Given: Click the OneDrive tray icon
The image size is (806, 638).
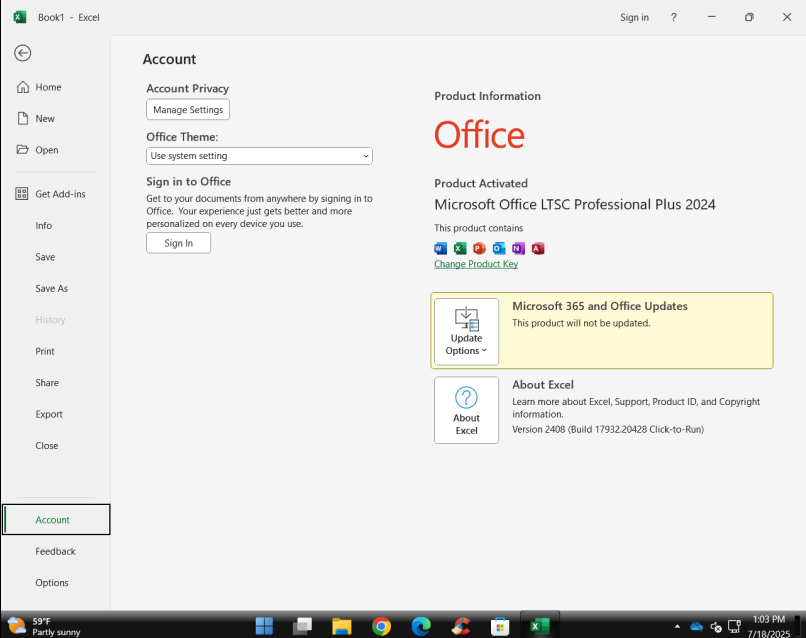Looking at the screenshot, I should pos(697,626).
